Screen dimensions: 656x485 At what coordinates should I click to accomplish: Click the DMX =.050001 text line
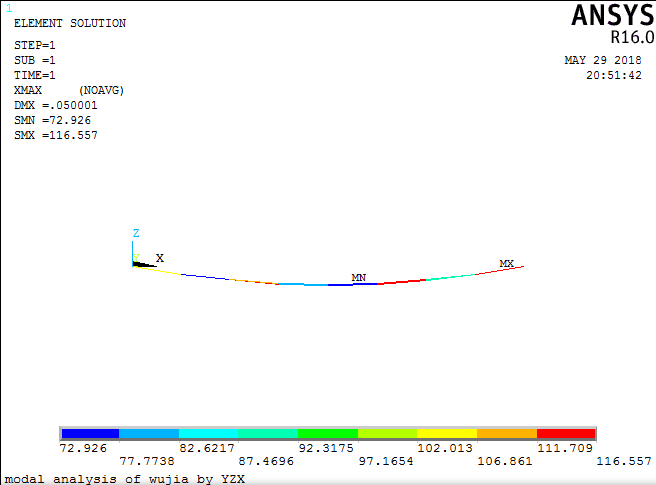(56, 105)
